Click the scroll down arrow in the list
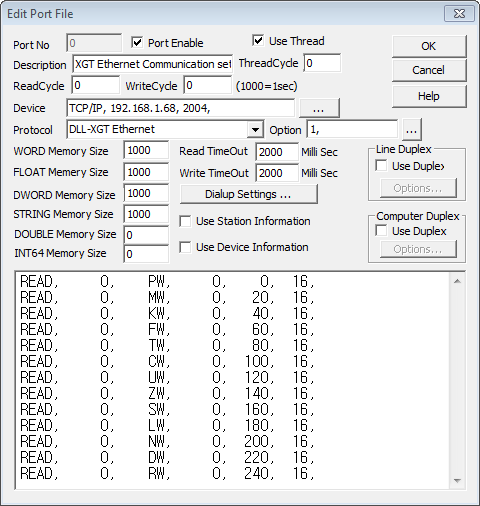This screenshot has height=506, width=480. coord(457,481)
